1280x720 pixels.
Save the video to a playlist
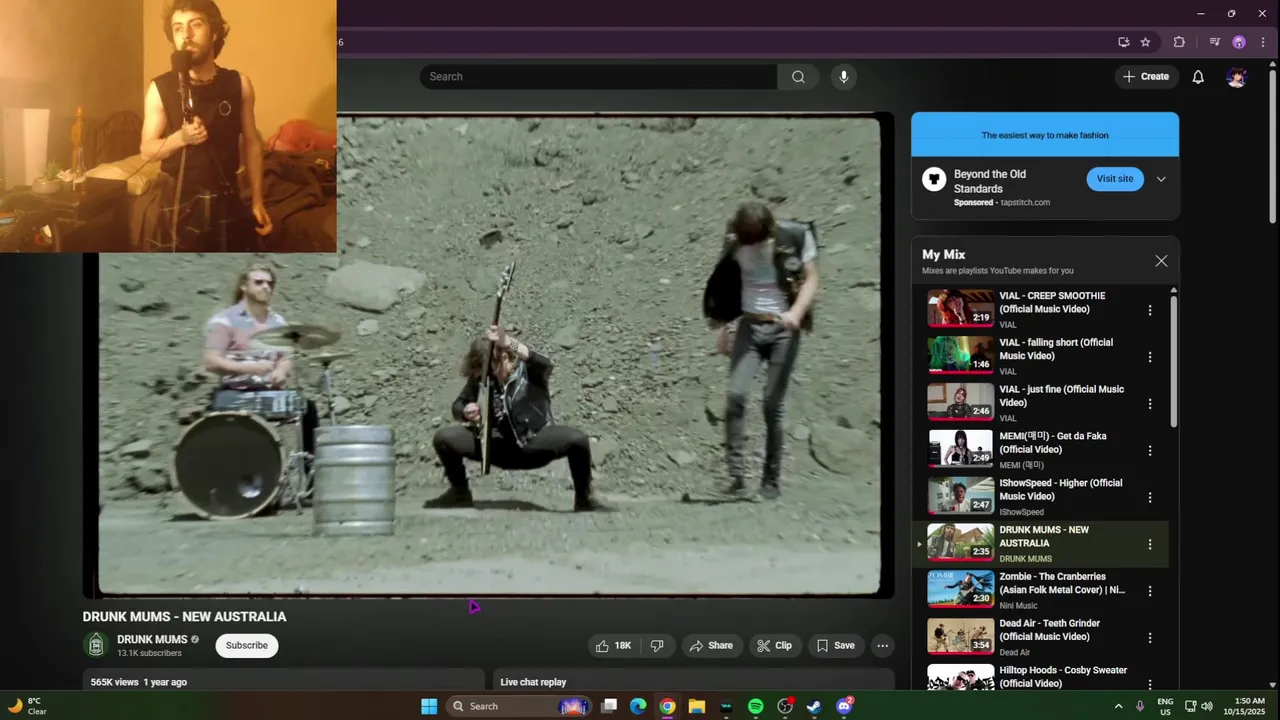[x=836, y=646]
